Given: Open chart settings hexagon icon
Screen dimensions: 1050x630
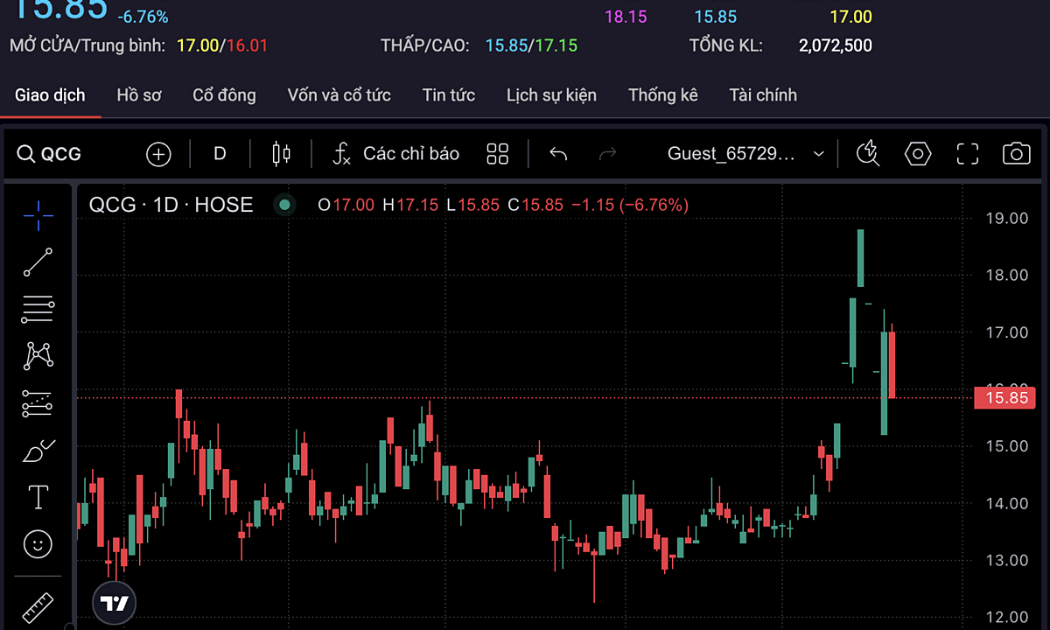Looking at the screenshot, I should [917, 154].
